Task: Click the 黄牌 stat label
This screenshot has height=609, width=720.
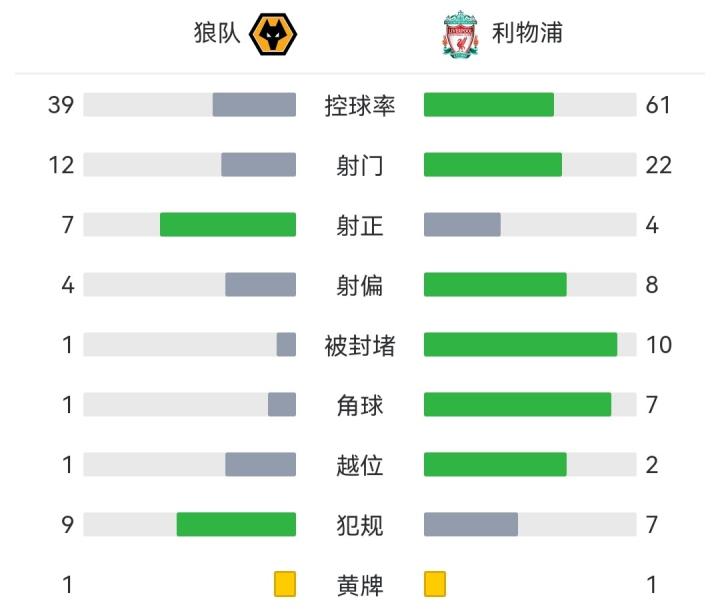Action: [x=360, y=584]
